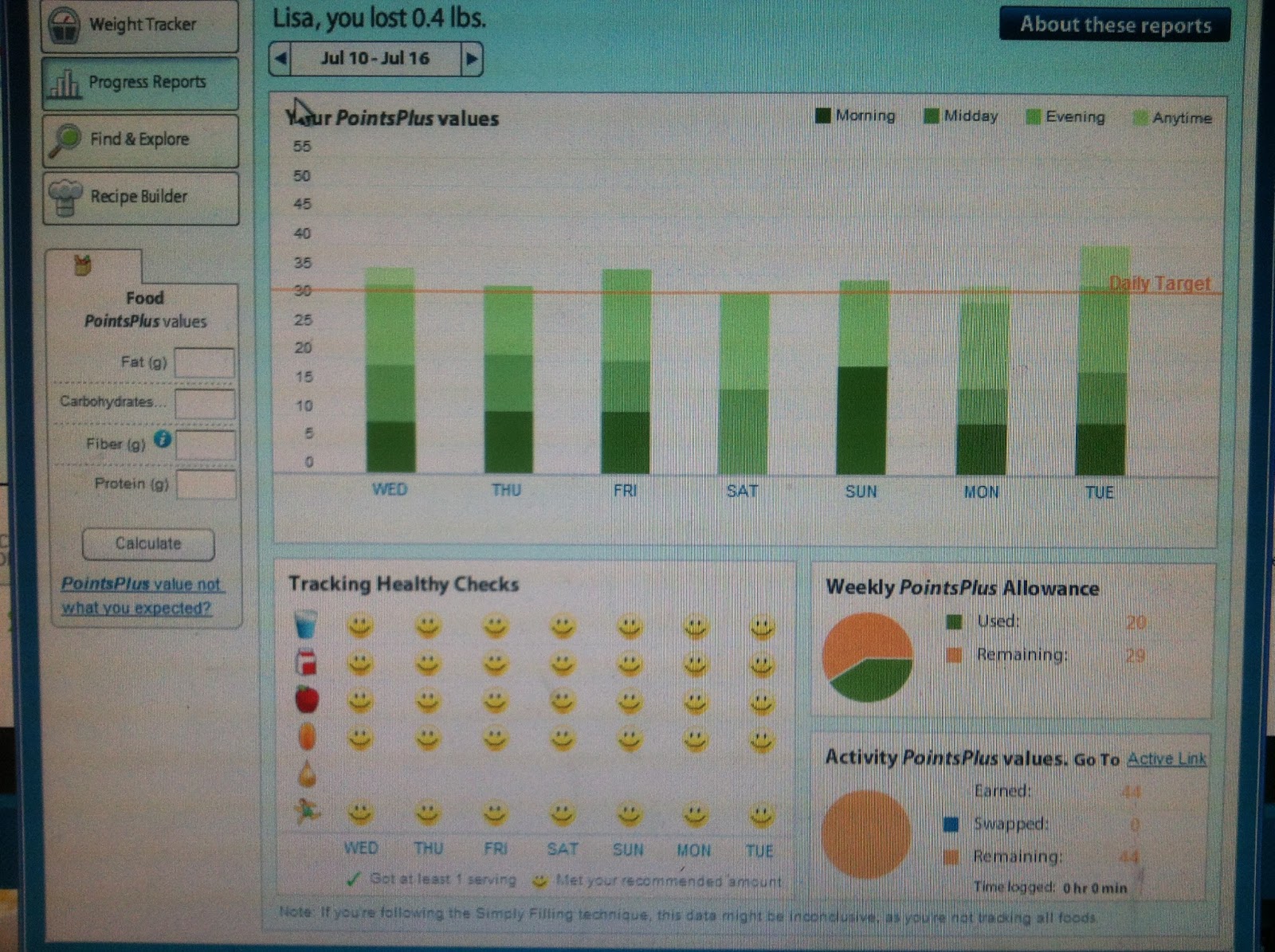The width and height of the screenshot is (1275, 952).
Task: Click Friday's dairy smiley face
Action: (x=496, y=663)
